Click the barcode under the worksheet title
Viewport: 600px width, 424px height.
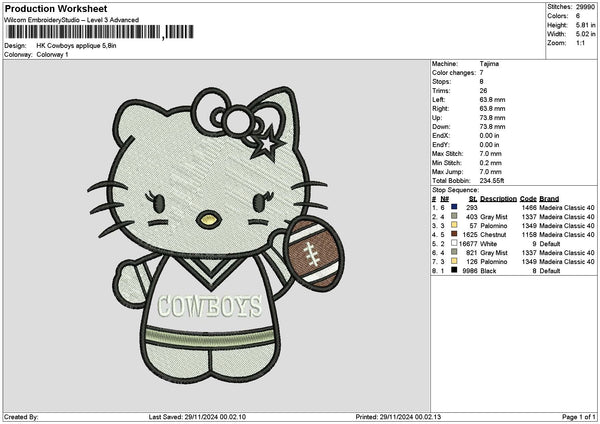(x=100, y=32)
